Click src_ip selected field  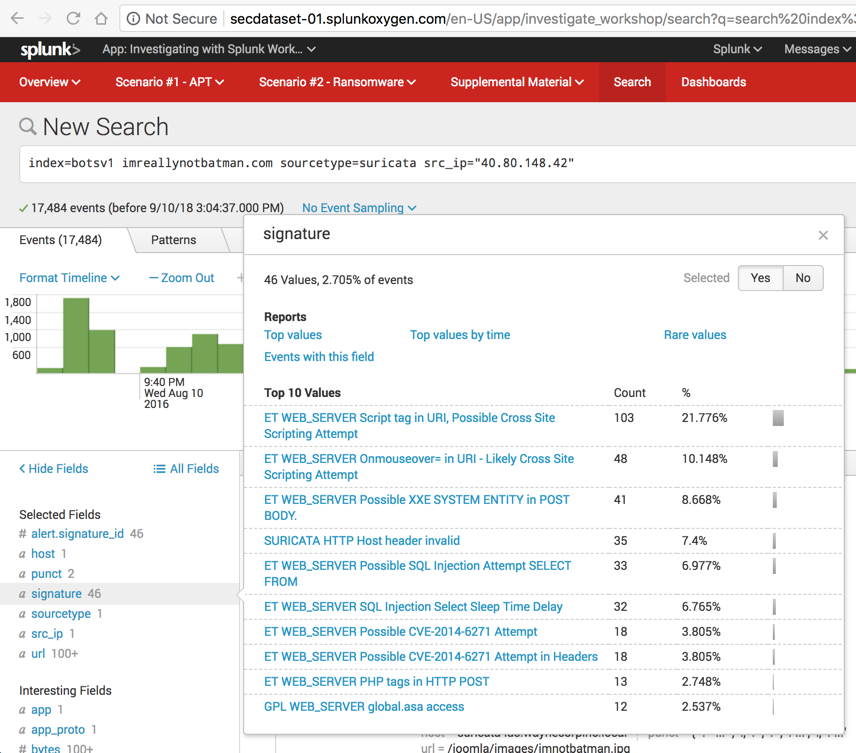pyautogui.click(x=47, y=633)
